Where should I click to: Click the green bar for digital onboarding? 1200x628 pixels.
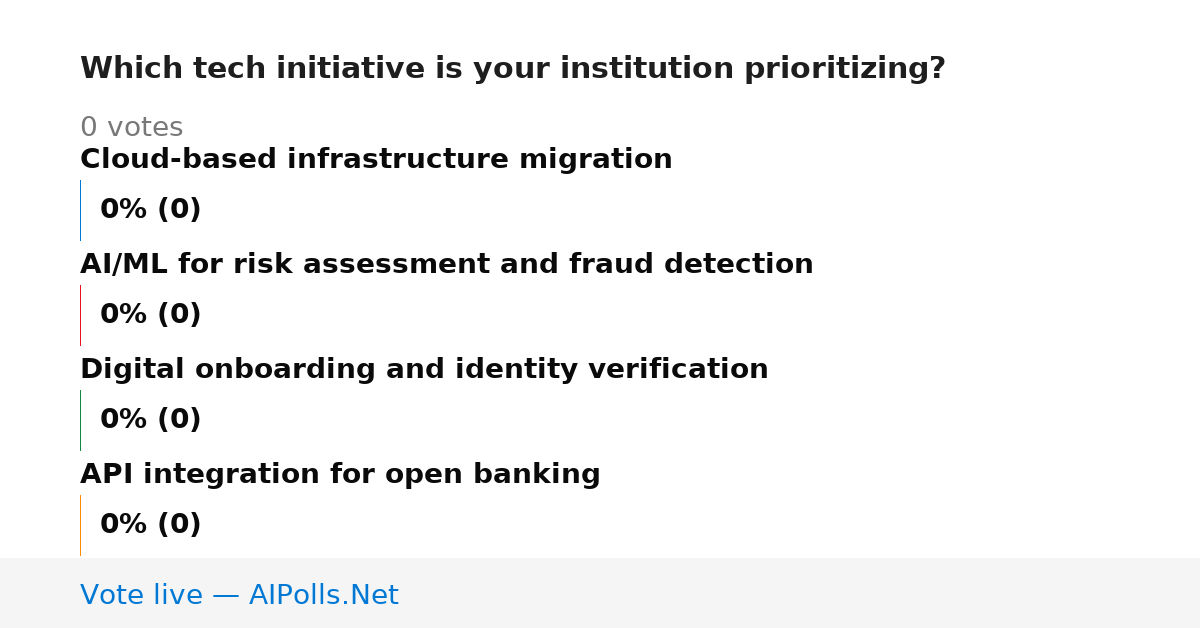coord(81,420)
